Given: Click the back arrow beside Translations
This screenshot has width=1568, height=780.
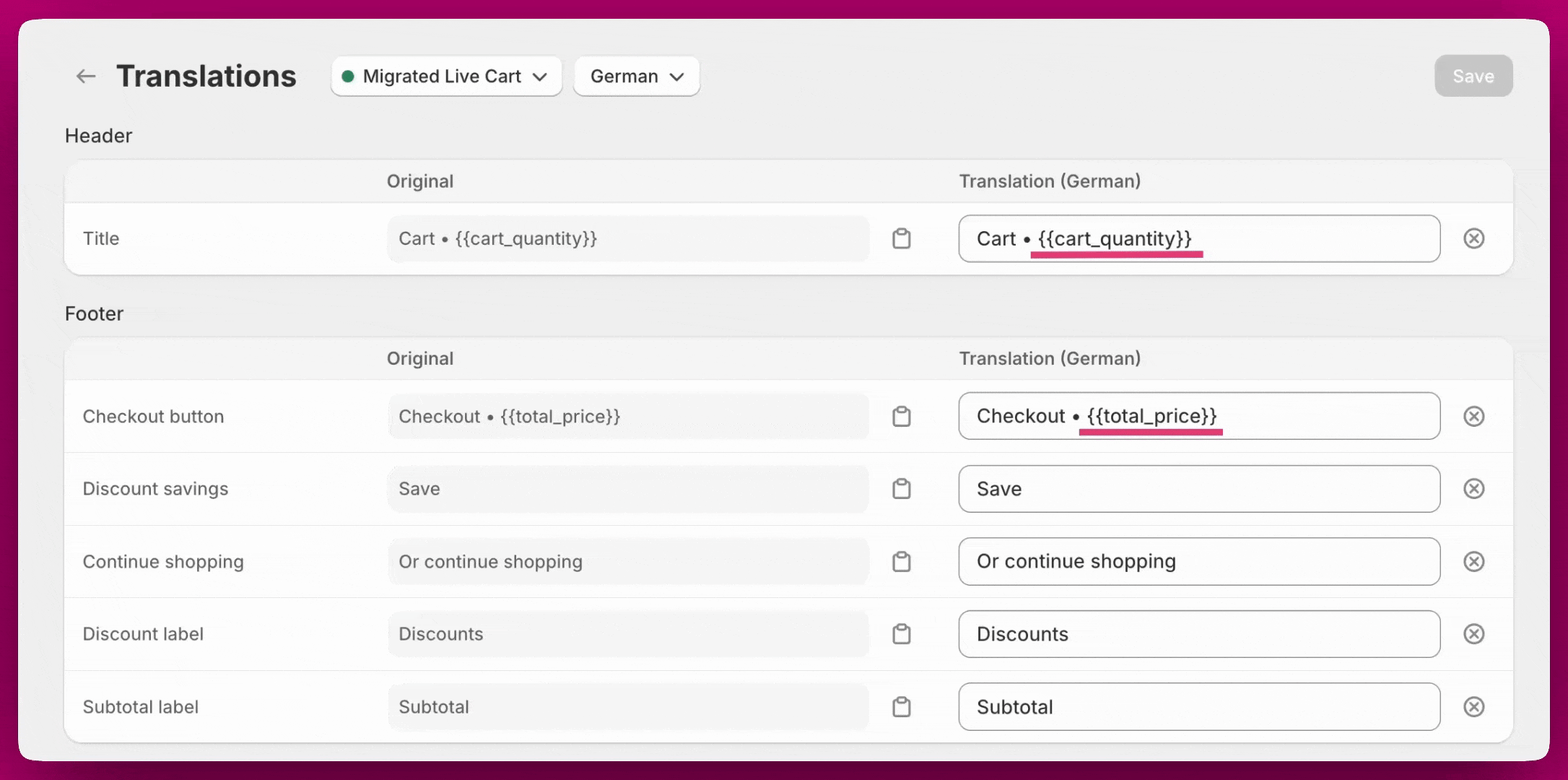Looking at the screenshot, I should [86, 77].
